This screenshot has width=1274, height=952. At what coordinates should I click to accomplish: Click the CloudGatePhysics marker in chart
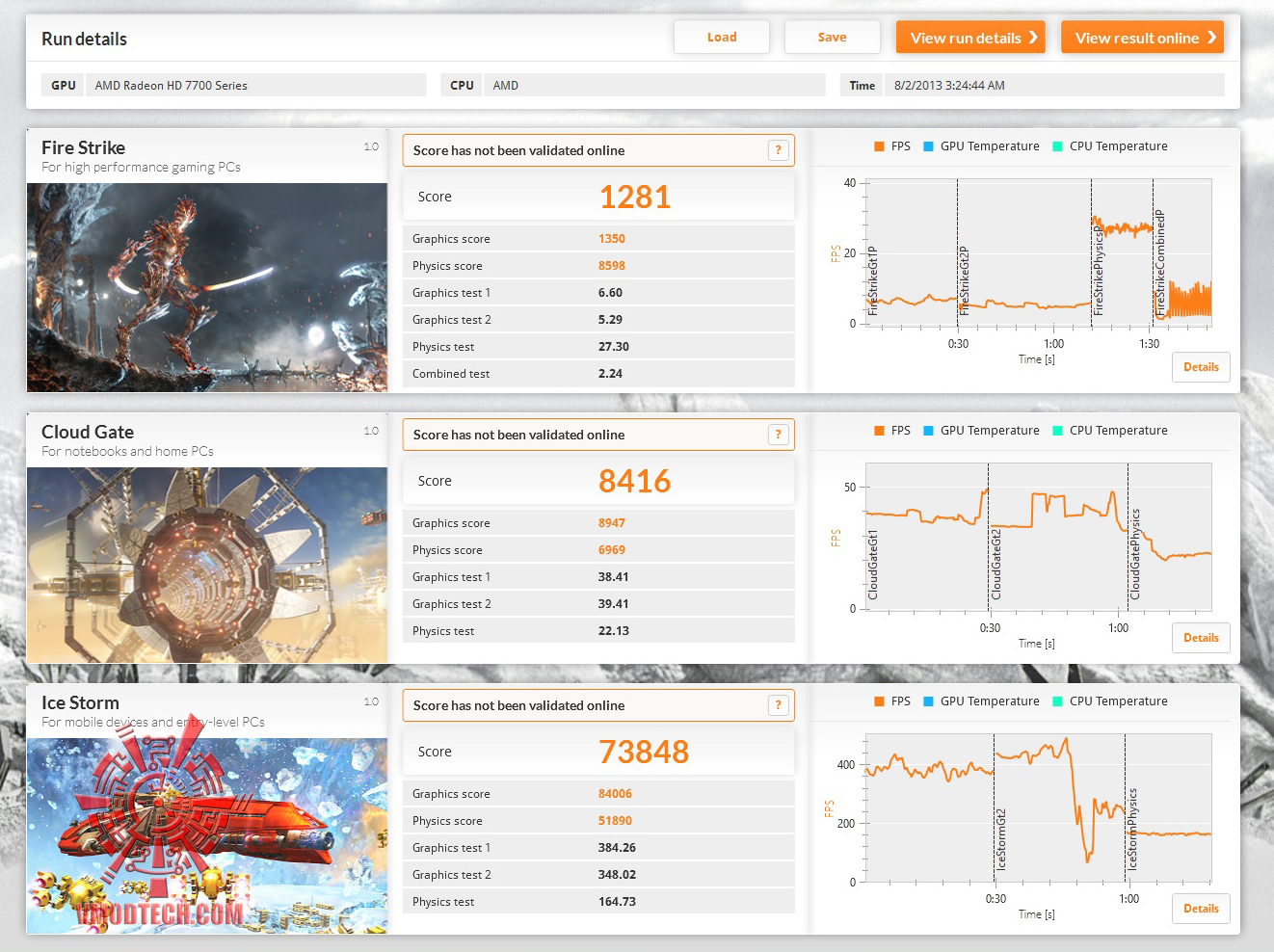coord(1134,554)
